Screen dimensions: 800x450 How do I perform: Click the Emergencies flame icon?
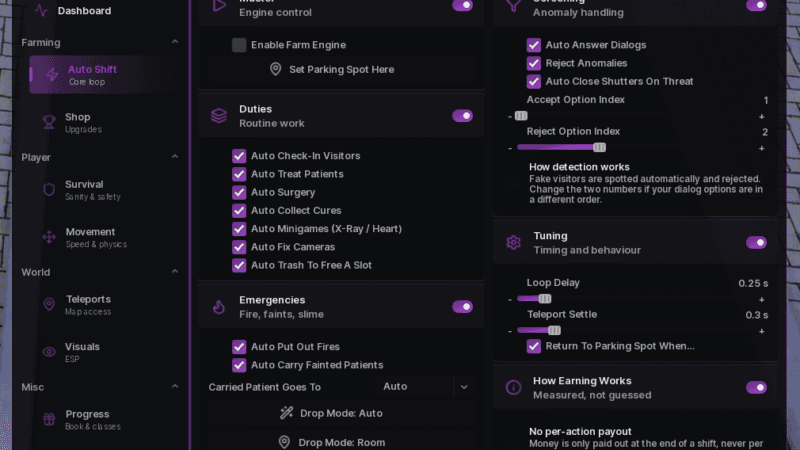[219, 307]
